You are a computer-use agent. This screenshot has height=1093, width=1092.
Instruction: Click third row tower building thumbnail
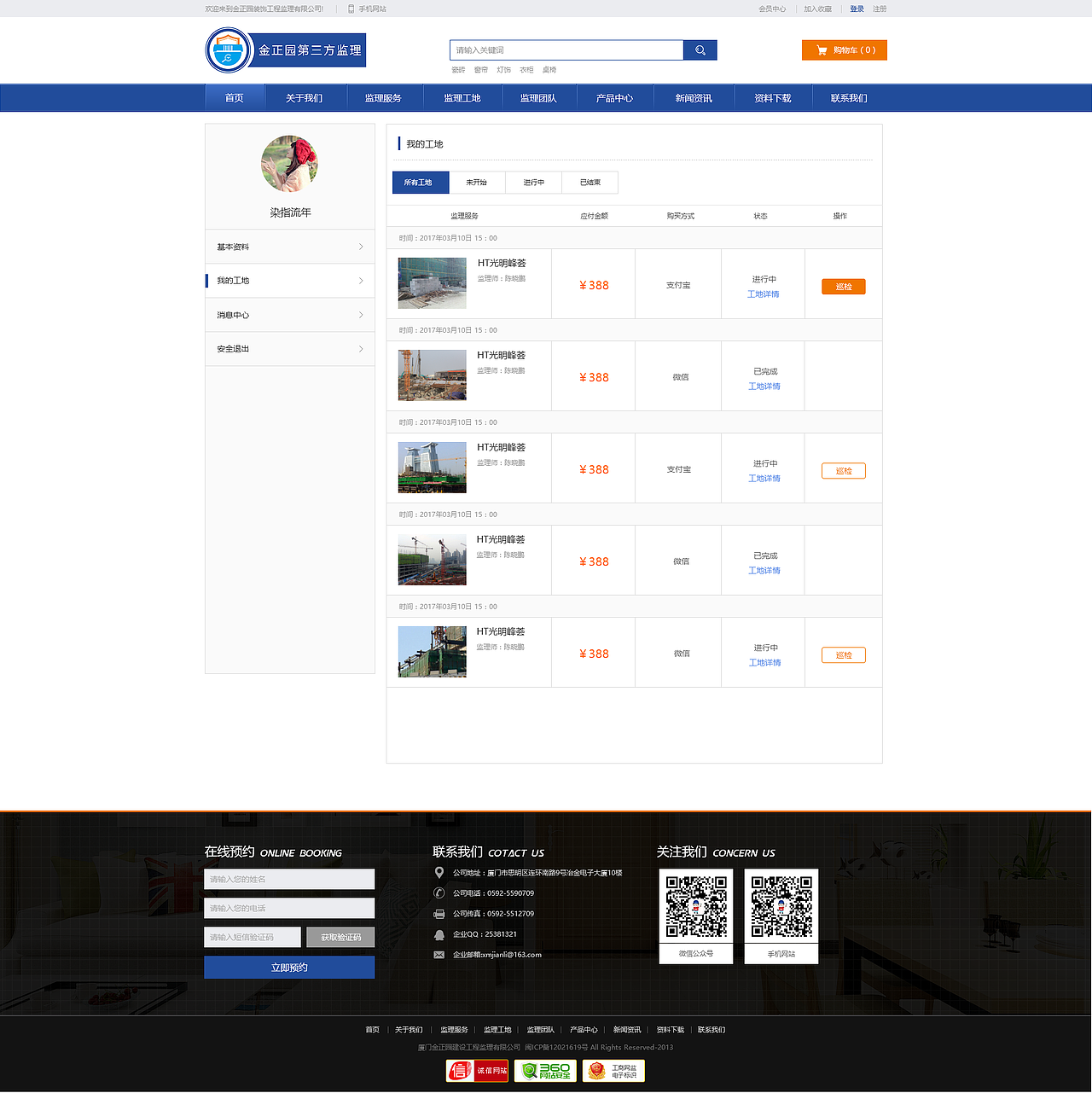(x=433, y=468)
